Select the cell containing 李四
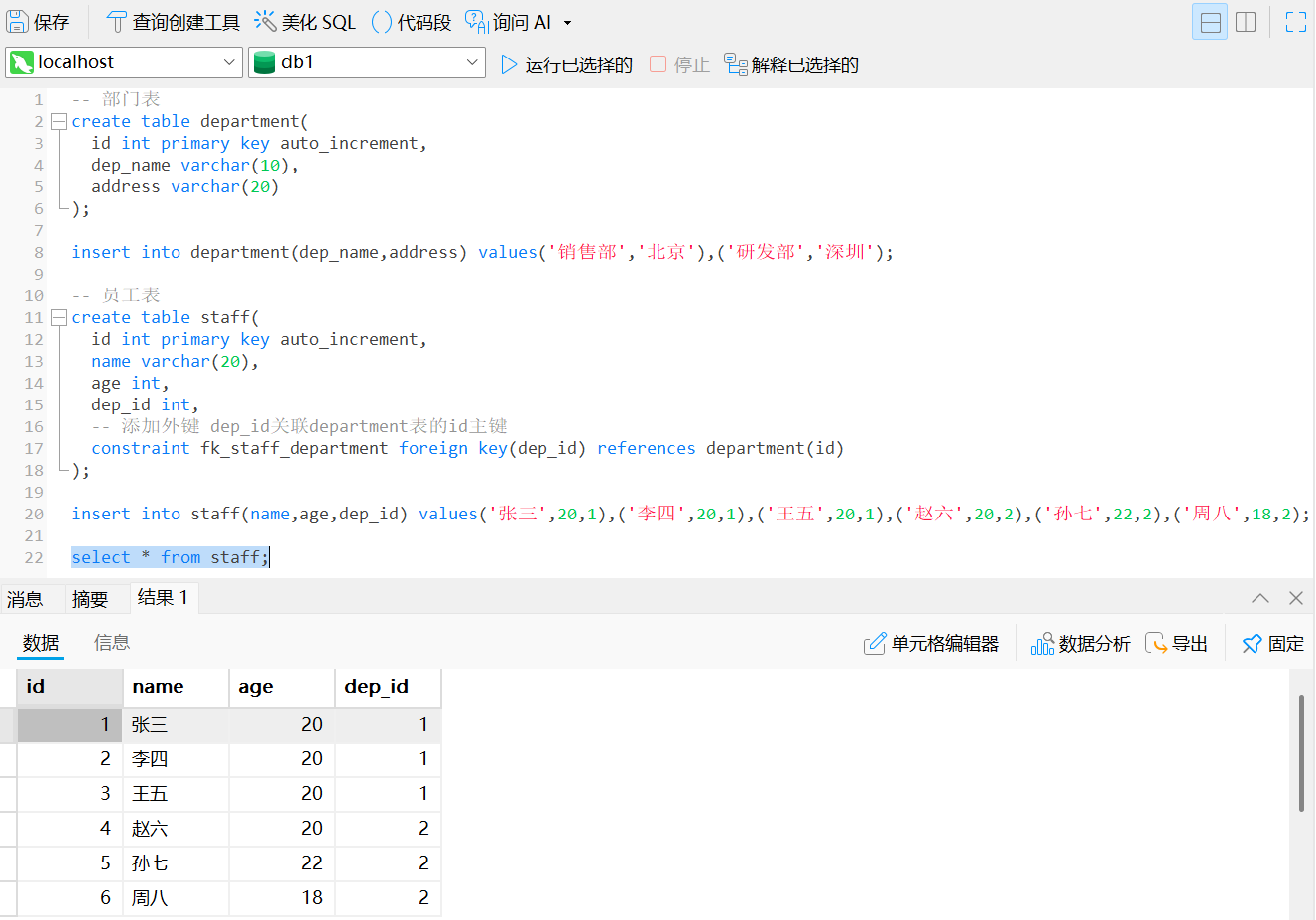 (176, 759)
